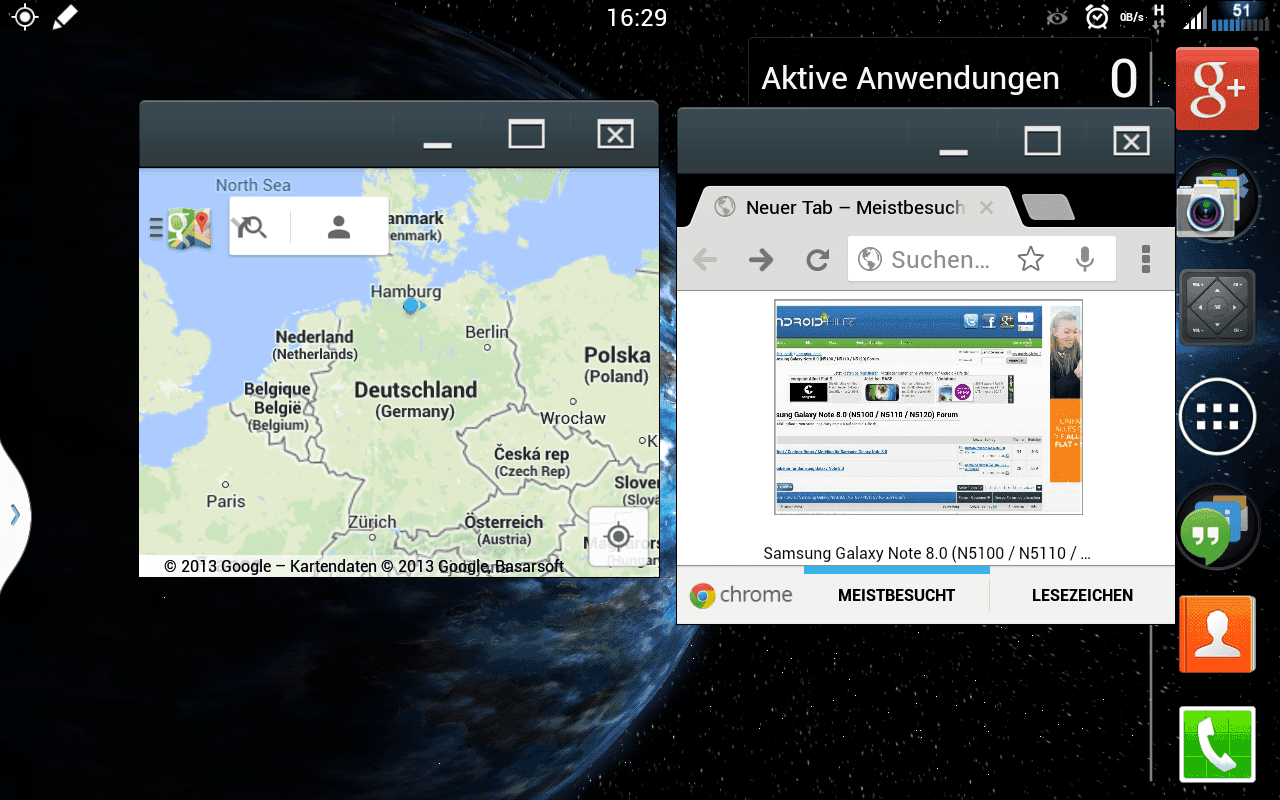The width and height of the screenshot is (1280, 800).
Task: Bookmark page with the star icon
Action: [x=1030, y=260]
